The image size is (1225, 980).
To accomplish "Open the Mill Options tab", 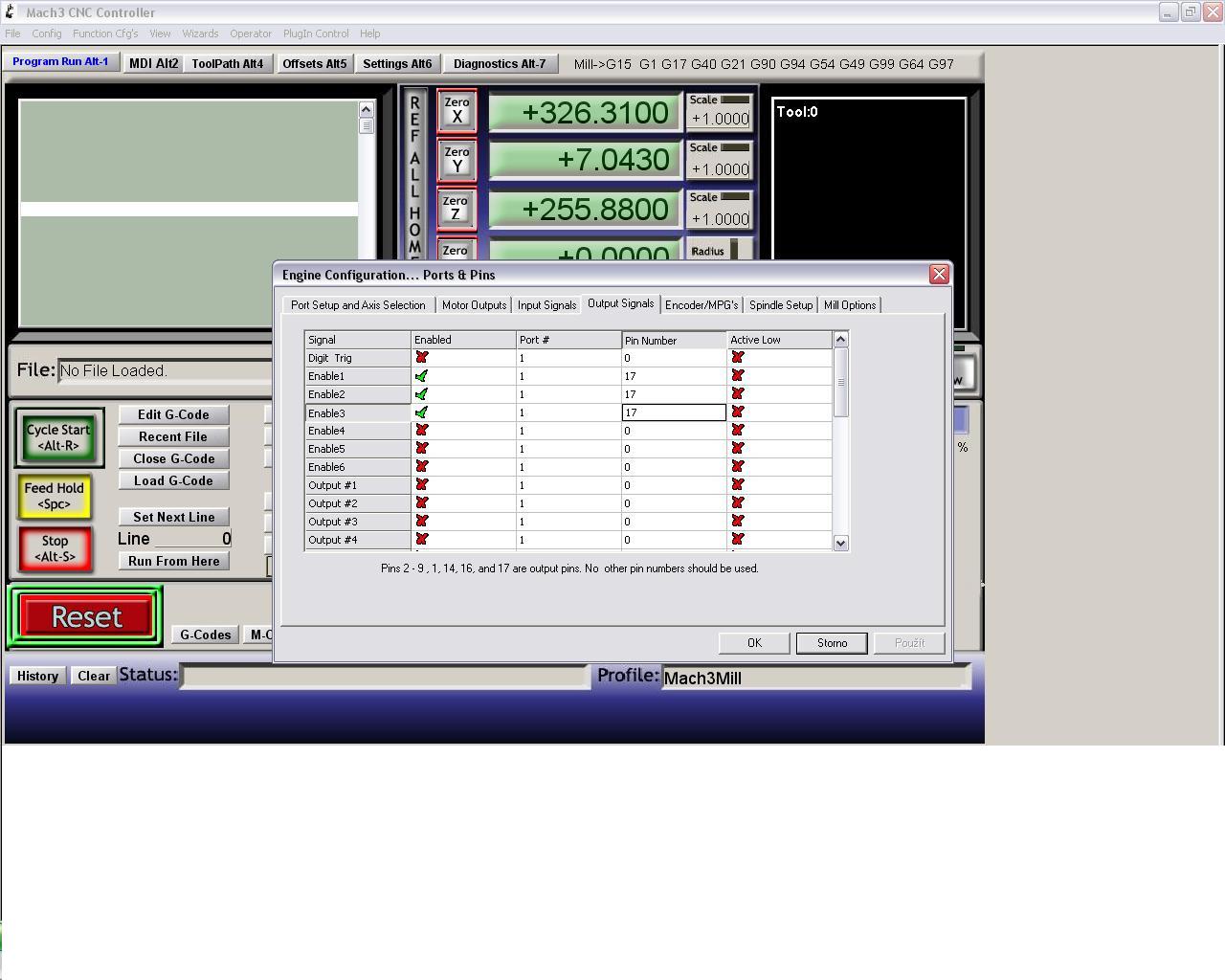I will [850, 305].
